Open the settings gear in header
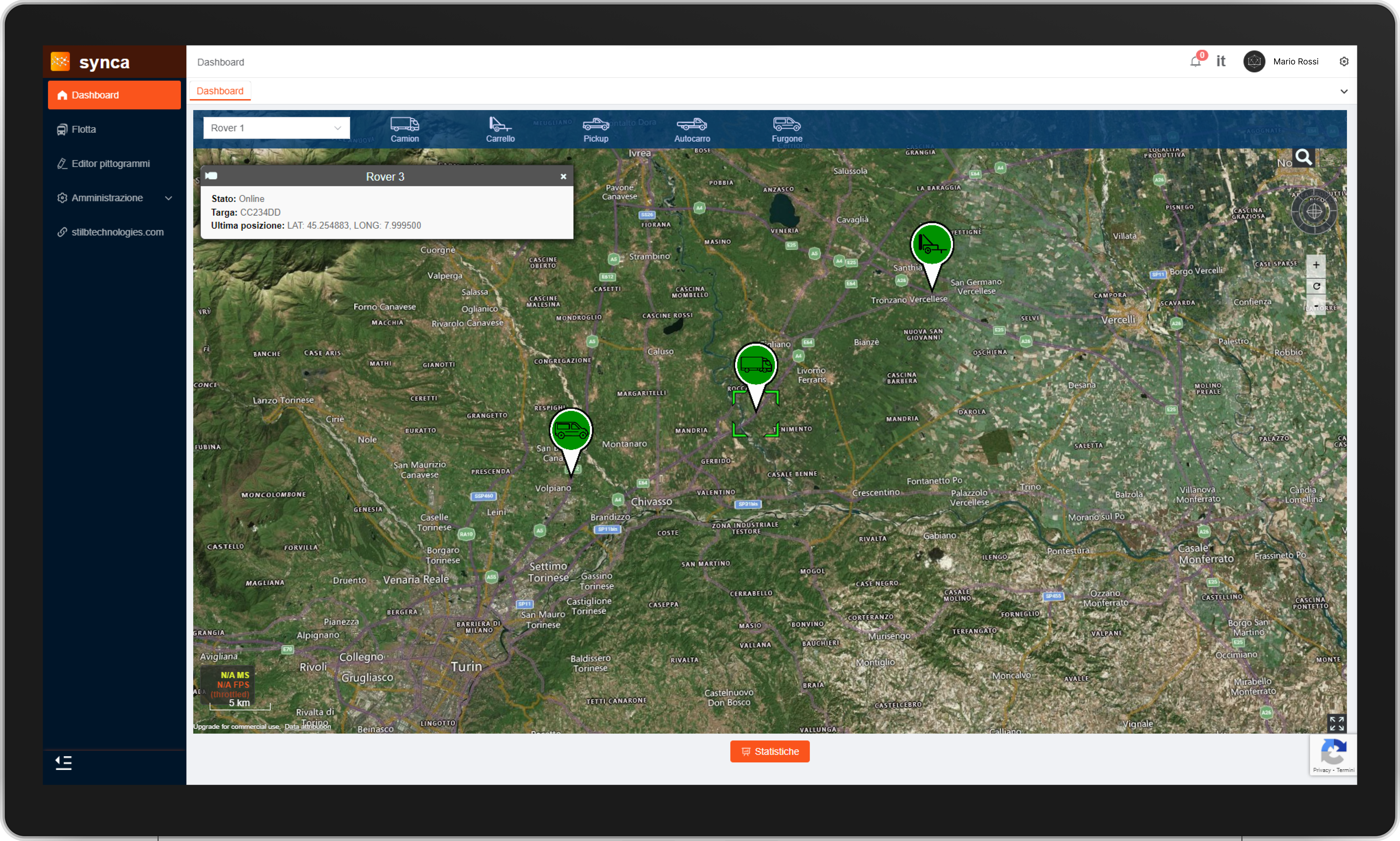1400x841 pixels. 1344,61
